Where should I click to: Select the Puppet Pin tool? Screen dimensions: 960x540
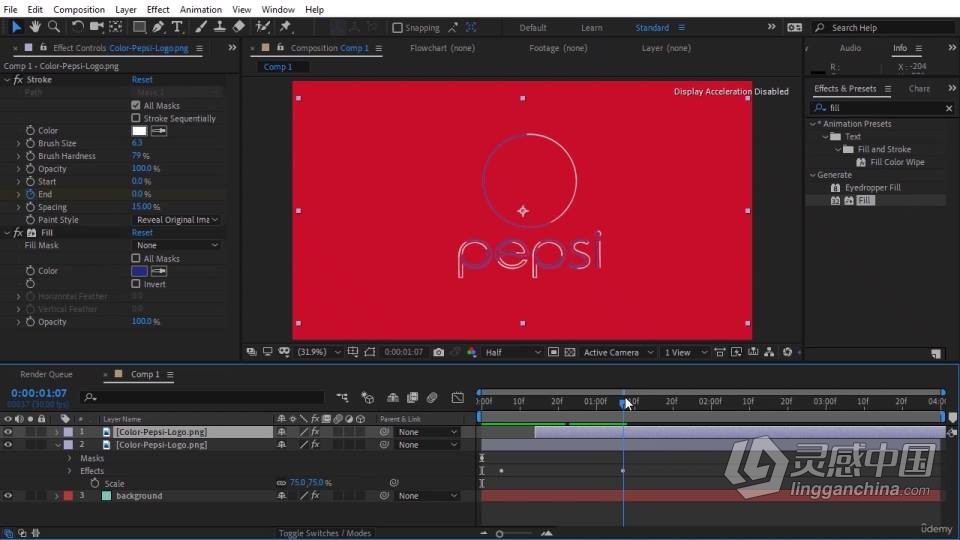[x=285, y=27]
